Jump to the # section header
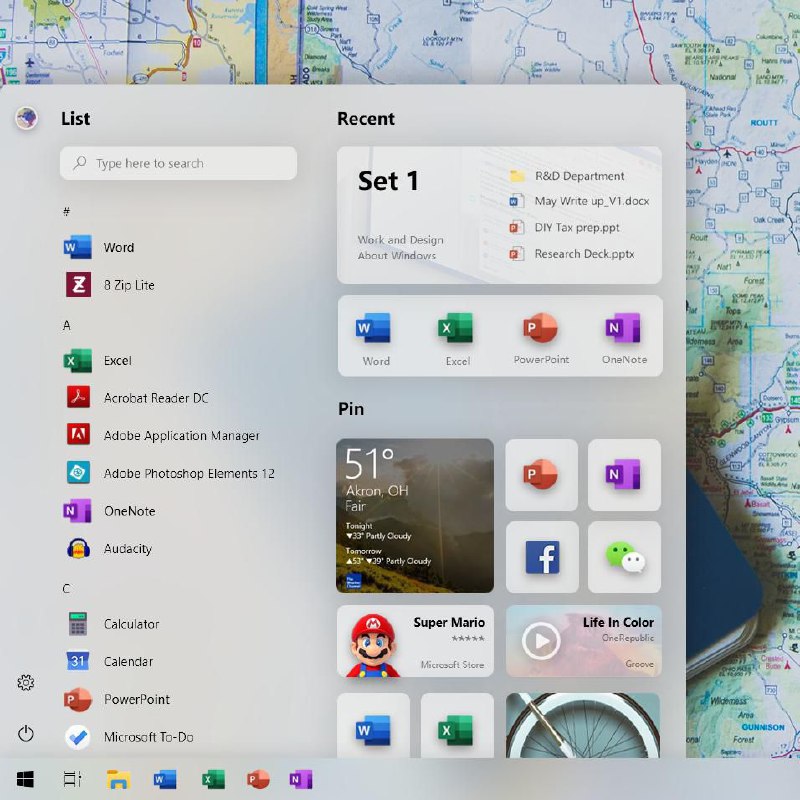This screenshot has height=800, width=800. point(66,211)
